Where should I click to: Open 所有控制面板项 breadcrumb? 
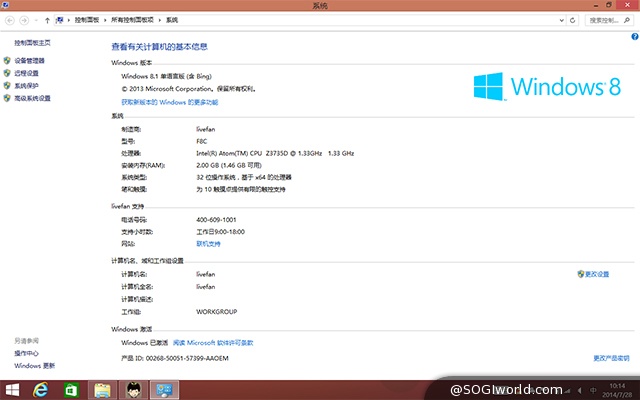coord(132,20)
